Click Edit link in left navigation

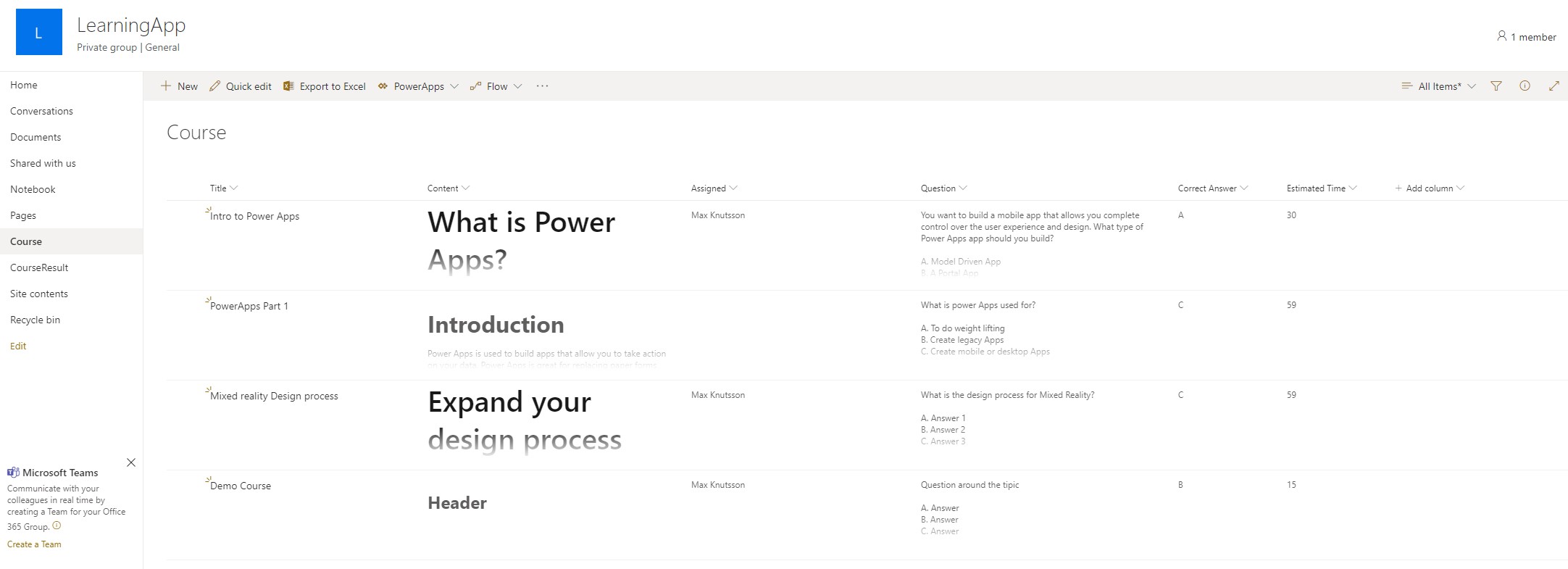click(x=18, y=346)
